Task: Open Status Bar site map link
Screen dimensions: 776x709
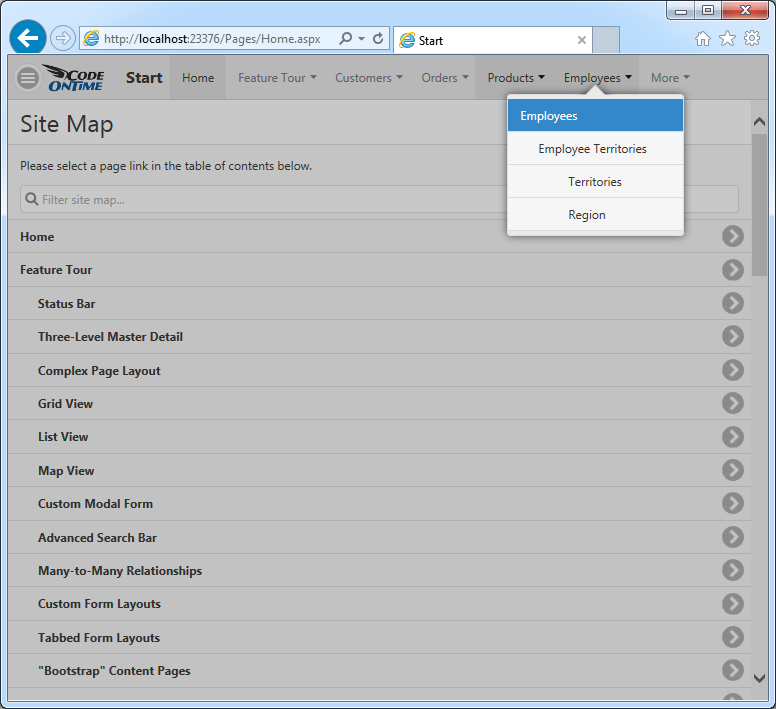Action: pyautogui.click(x=66, y=303)
